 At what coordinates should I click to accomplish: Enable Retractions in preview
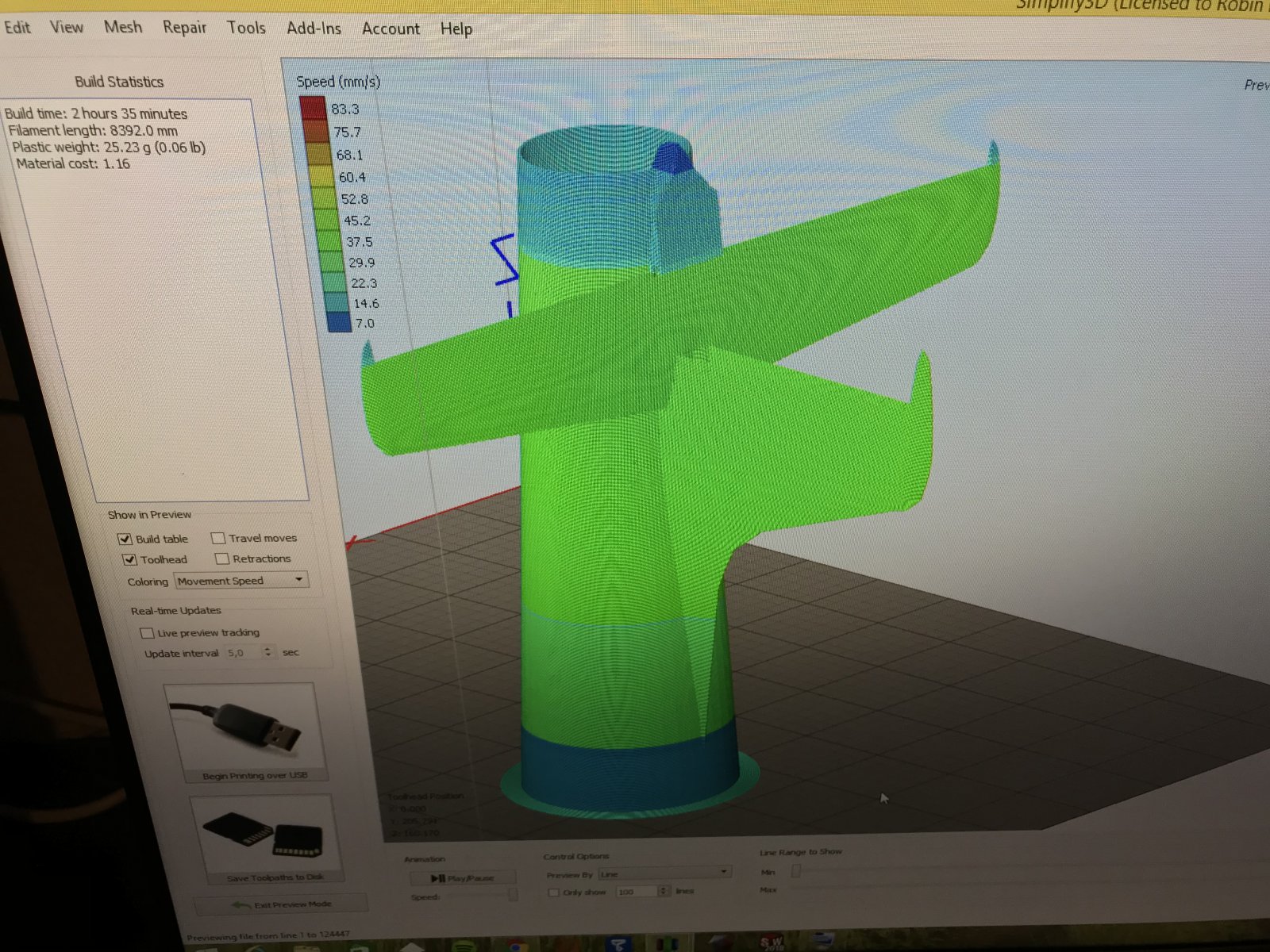222,559
